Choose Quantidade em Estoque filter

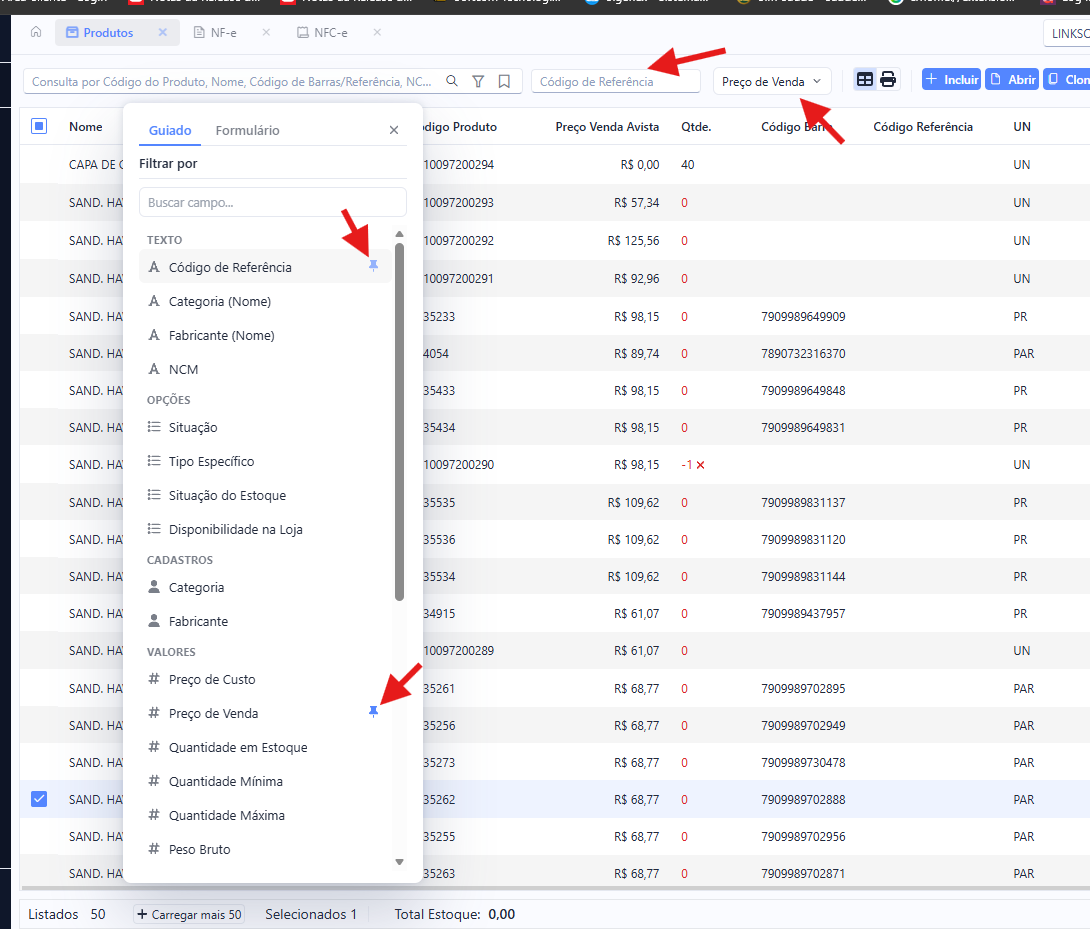point(264,748)
